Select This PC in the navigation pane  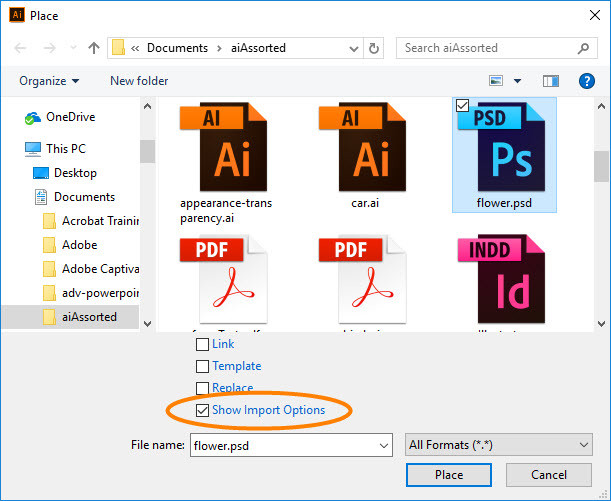(x=55, y=148)
